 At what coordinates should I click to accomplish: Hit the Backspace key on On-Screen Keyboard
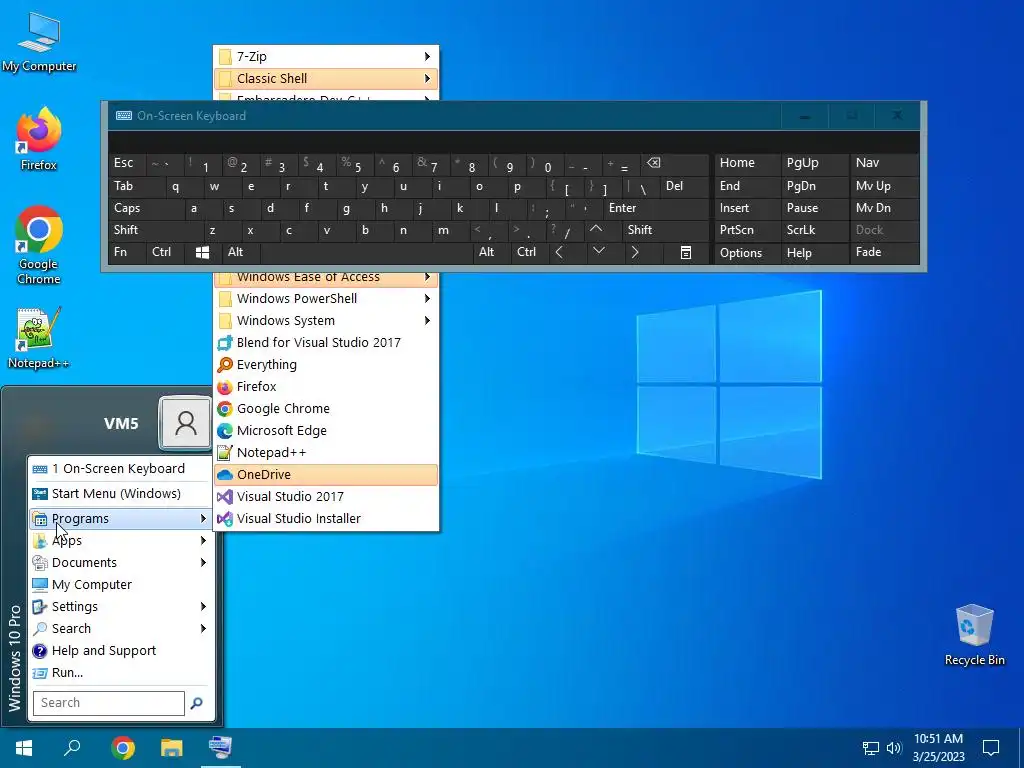point(673,164)
